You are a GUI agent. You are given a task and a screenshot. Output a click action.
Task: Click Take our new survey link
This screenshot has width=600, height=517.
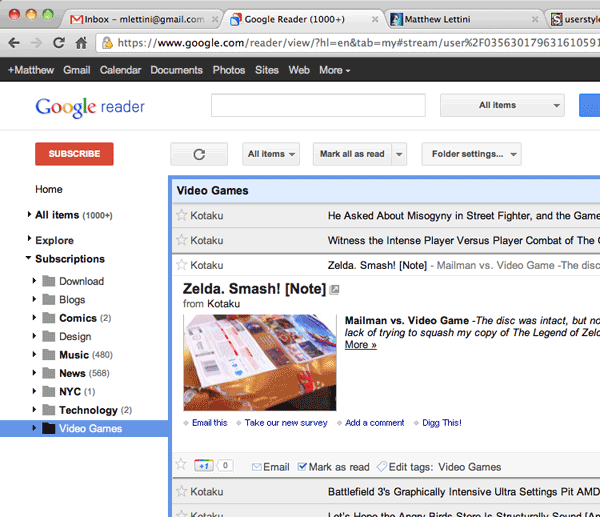[x=286, y=423]
